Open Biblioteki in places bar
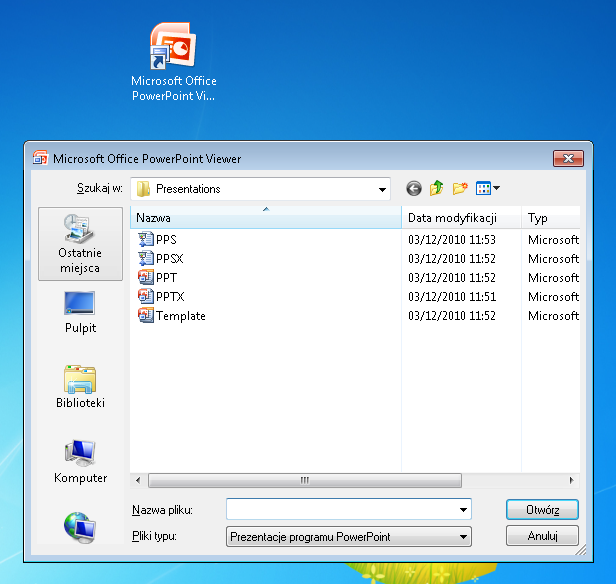 click(80, 387)
